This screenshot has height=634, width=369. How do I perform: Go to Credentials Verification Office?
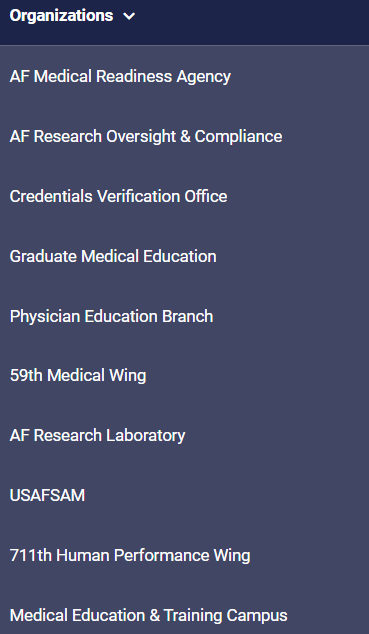point(118,196)
